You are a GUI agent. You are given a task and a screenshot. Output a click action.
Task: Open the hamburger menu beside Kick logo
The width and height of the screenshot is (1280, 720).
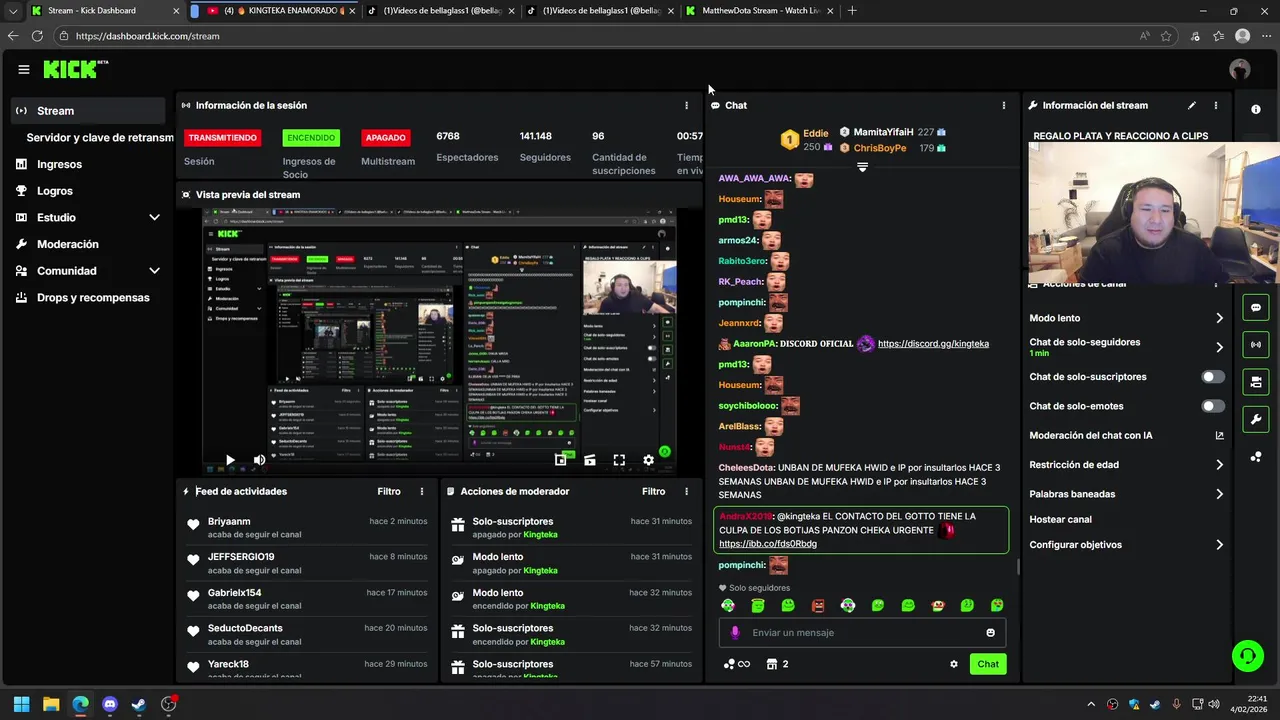click(23, 69)
